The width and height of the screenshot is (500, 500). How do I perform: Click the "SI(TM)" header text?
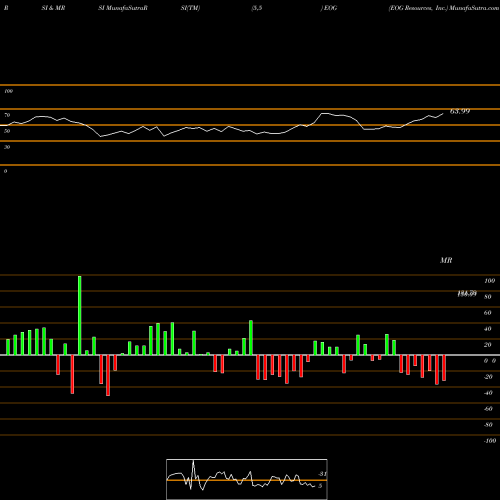[190, 8]
